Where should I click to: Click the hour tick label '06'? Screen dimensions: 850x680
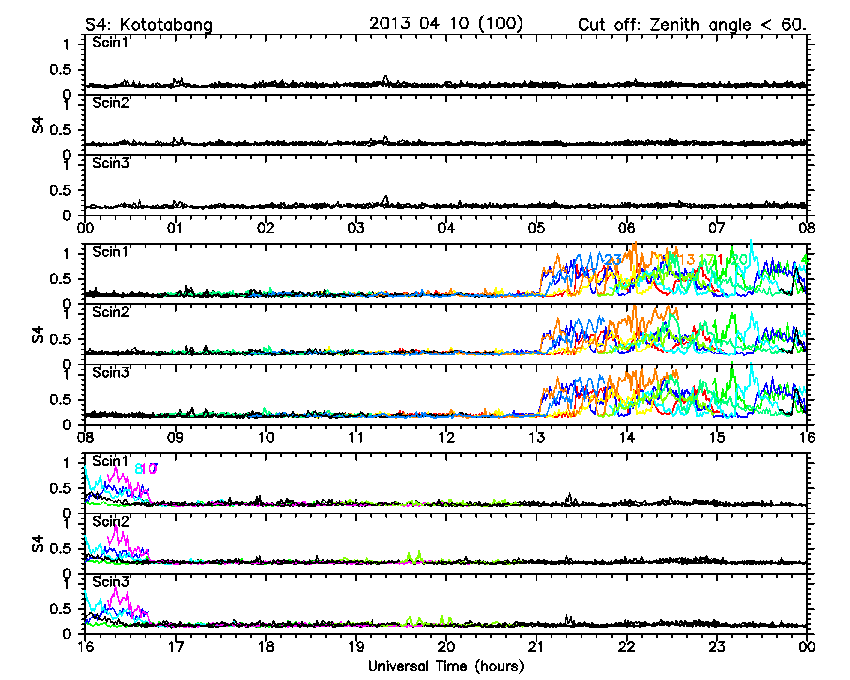click(627, 228)
